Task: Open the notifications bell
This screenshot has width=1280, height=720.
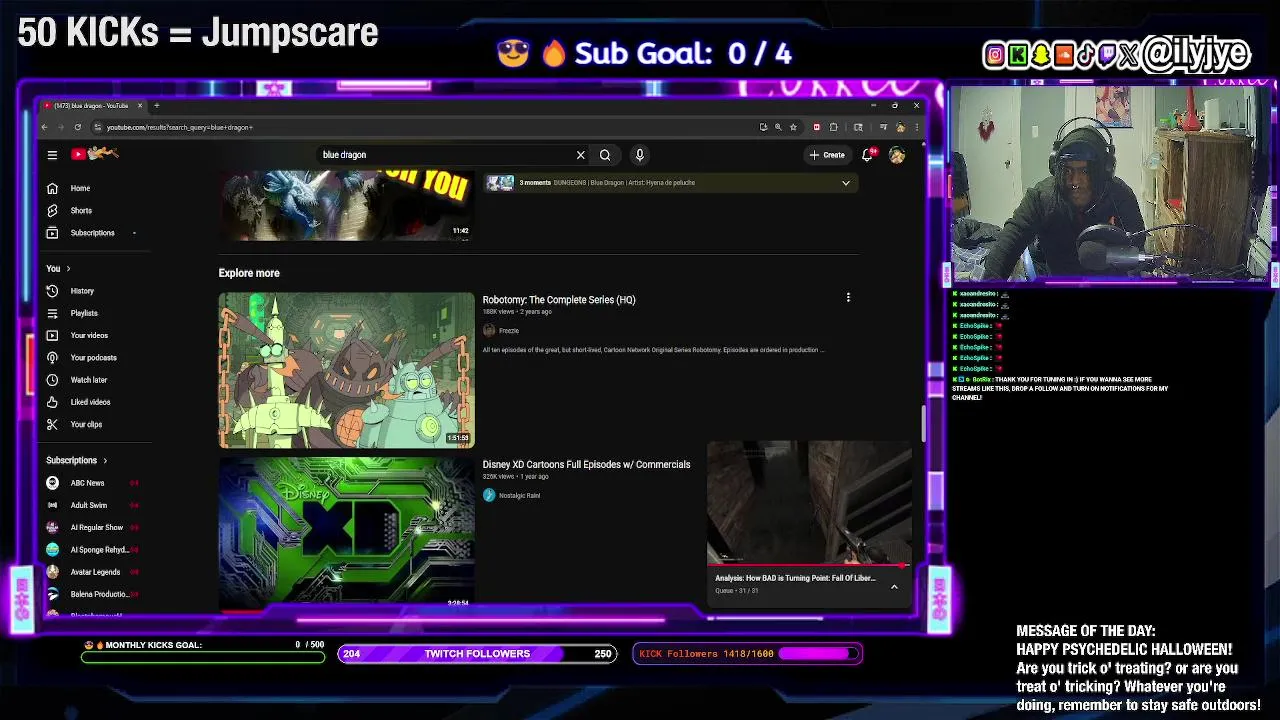Action: tap(868, 155)
